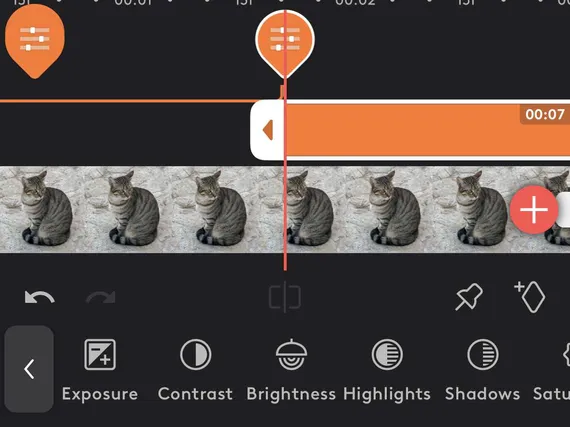The image size is (570, 427).
Task: Select the Exposure adjustment icon
Action: (100, 354)
